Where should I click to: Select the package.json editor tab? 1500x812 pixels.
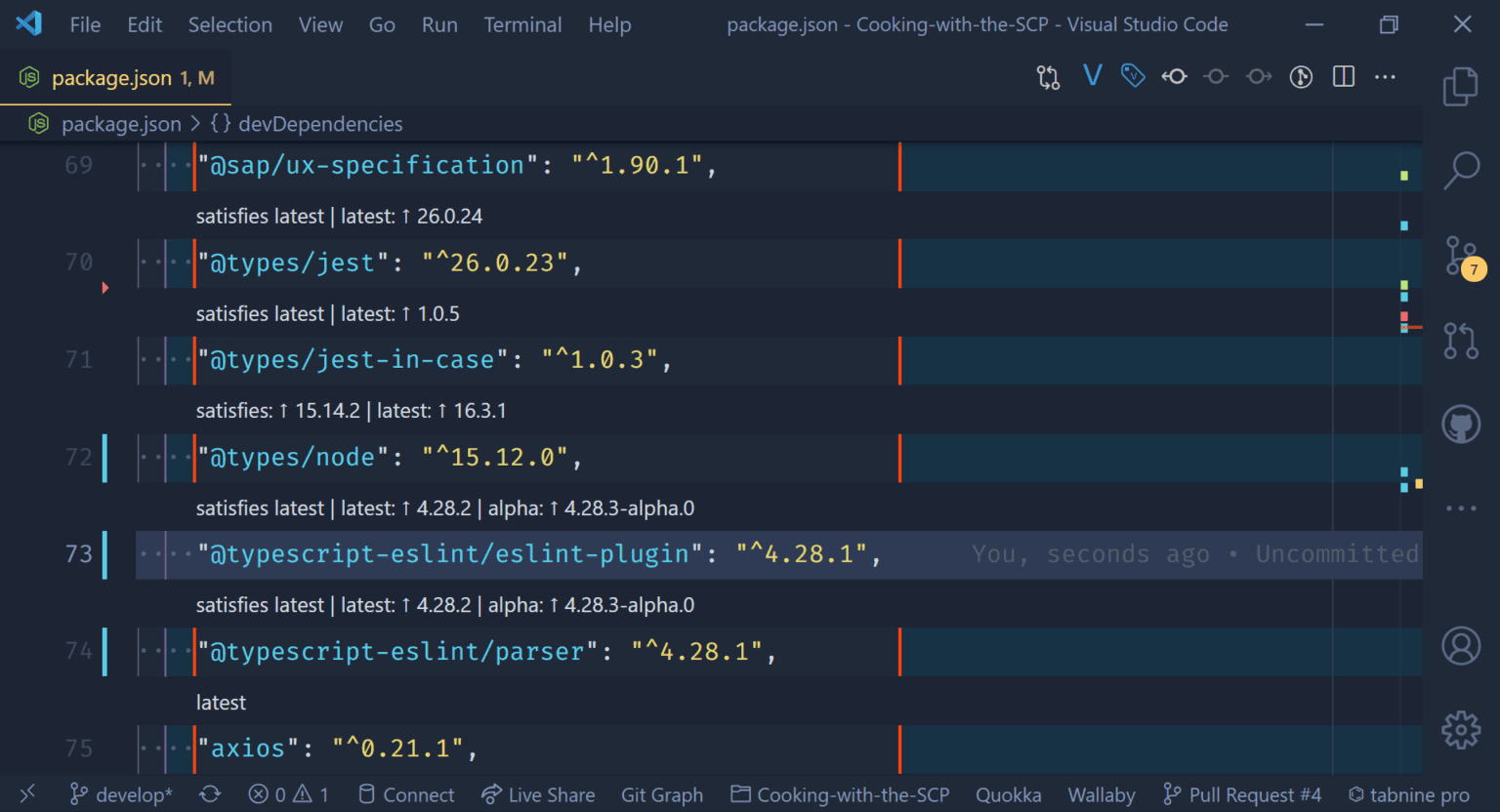click(x=110, y=77)
